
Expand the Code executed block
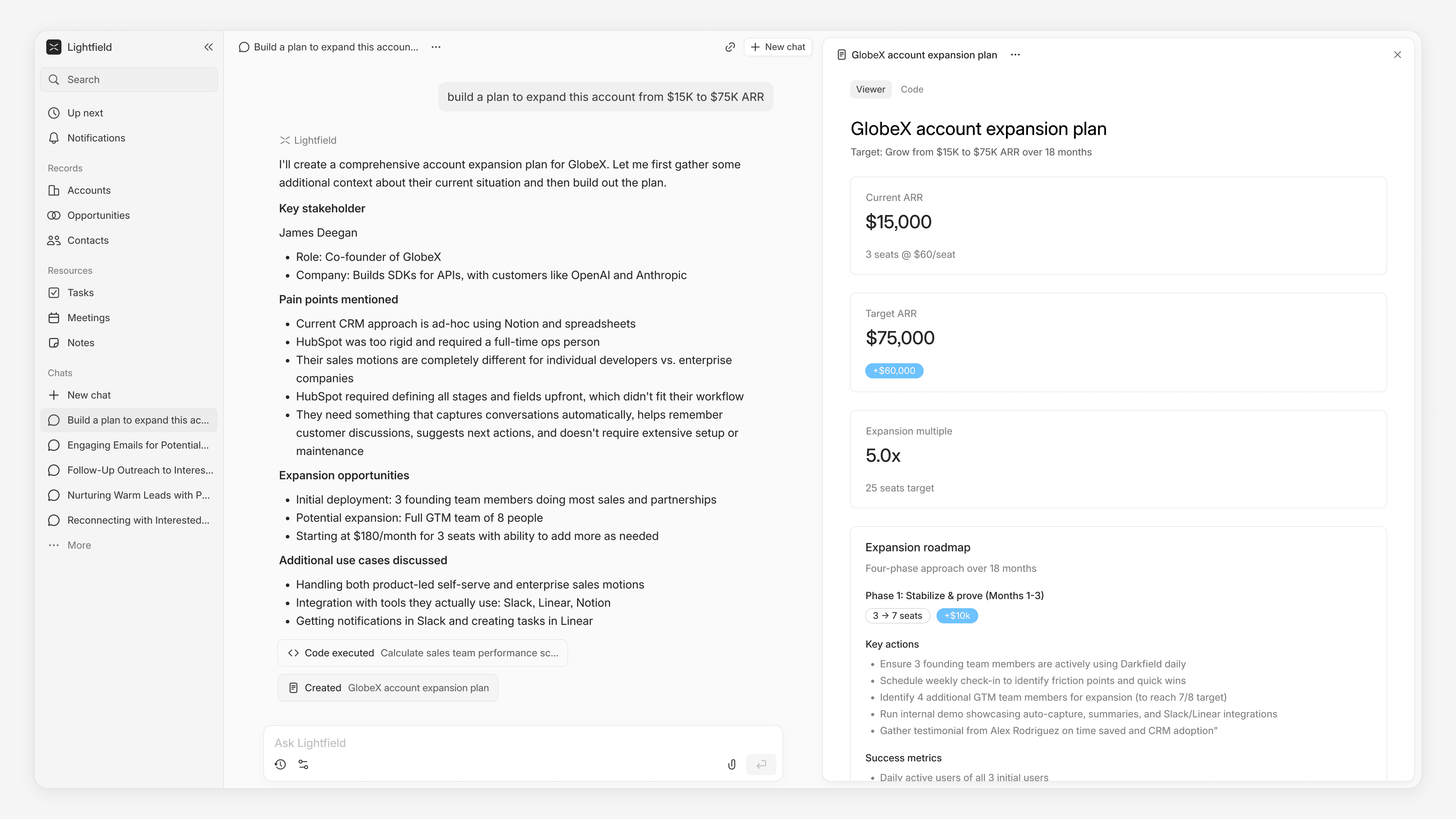tap(422, 653)
